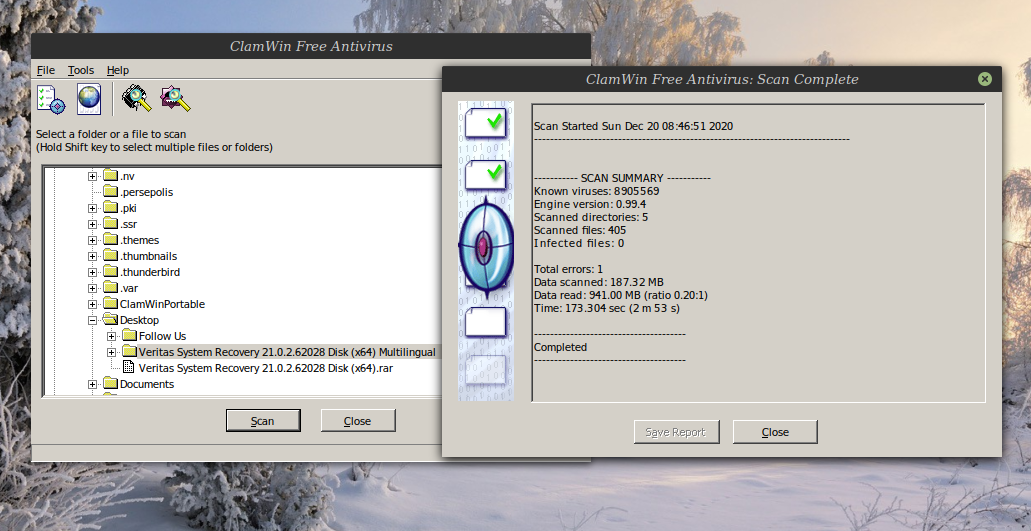Select the .thunderbird folder icon
Viewport: 1031px width, 531px height.
pos(110,271)
